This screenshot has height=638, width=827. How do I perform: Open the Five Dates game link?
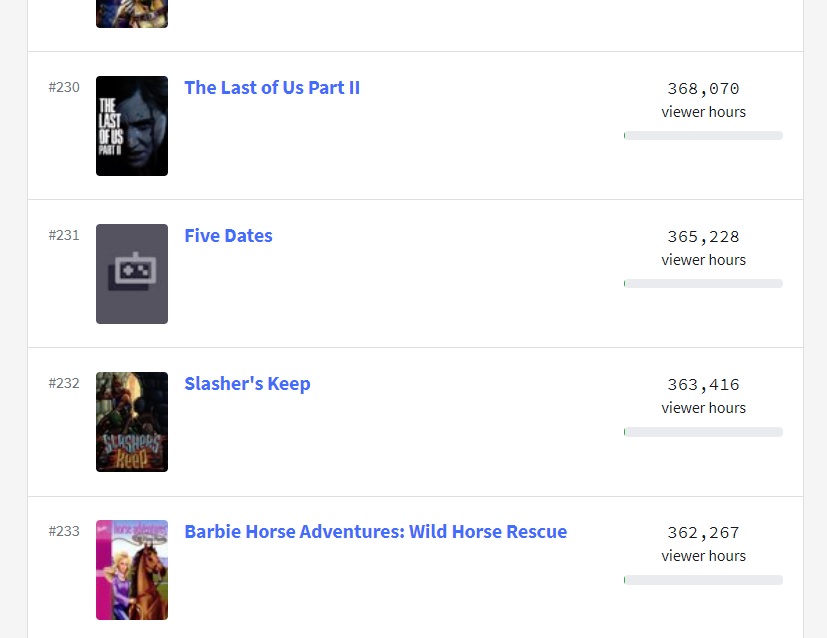coord(228,236)
